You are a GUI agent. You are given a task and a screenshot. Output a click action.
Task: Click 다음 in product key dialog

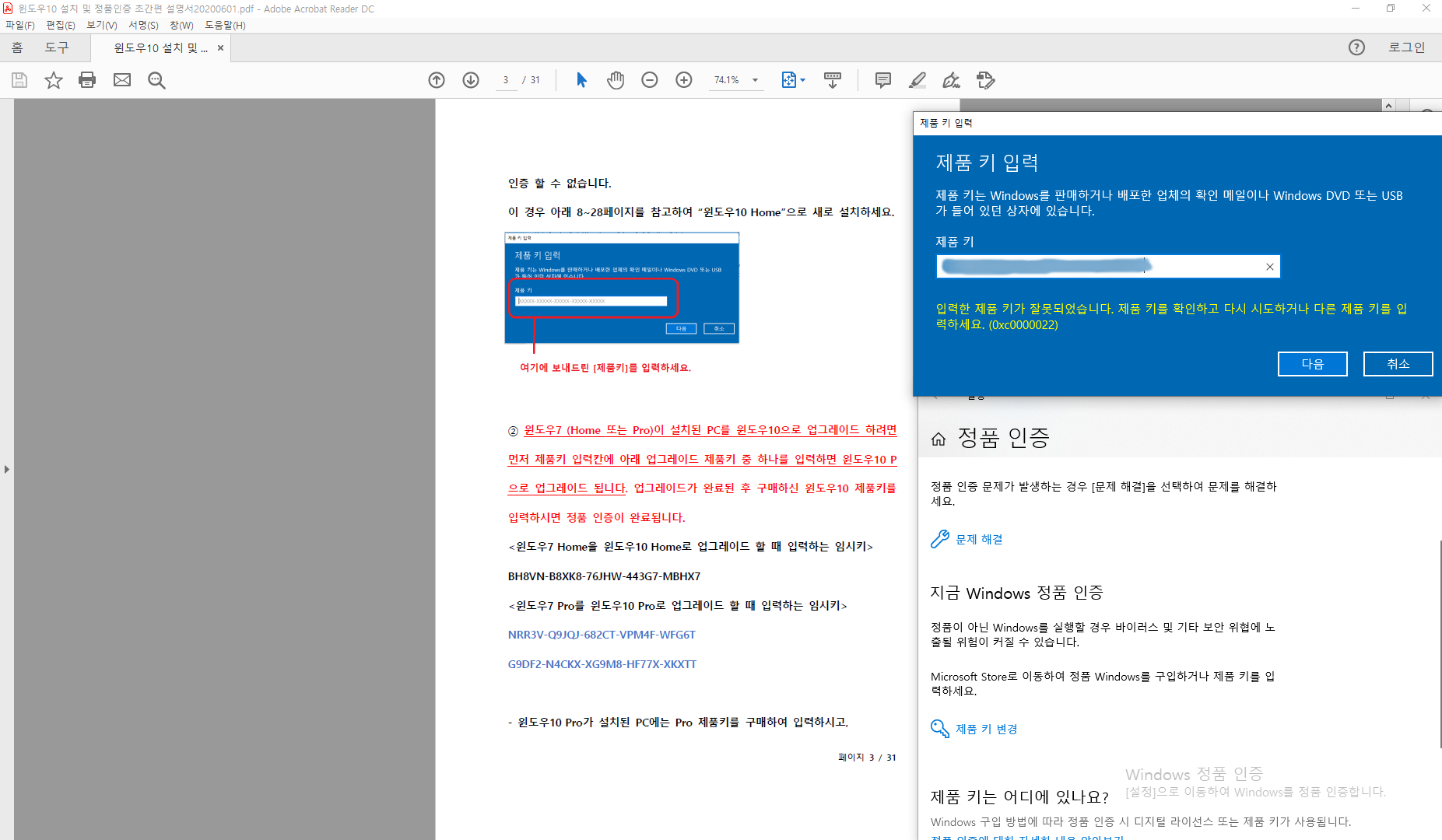point(1312,363)
